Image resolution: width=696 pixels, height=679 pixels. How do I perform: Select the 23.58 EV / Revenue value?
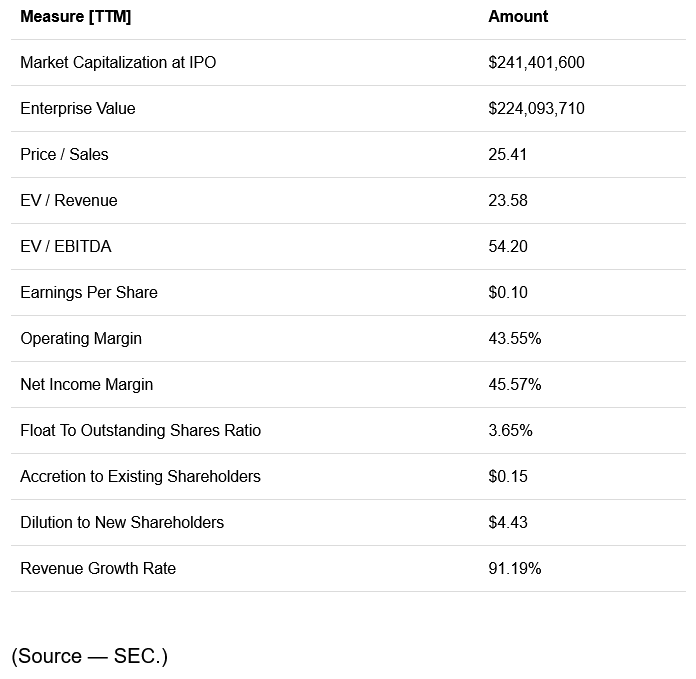[x=508, y=201]
